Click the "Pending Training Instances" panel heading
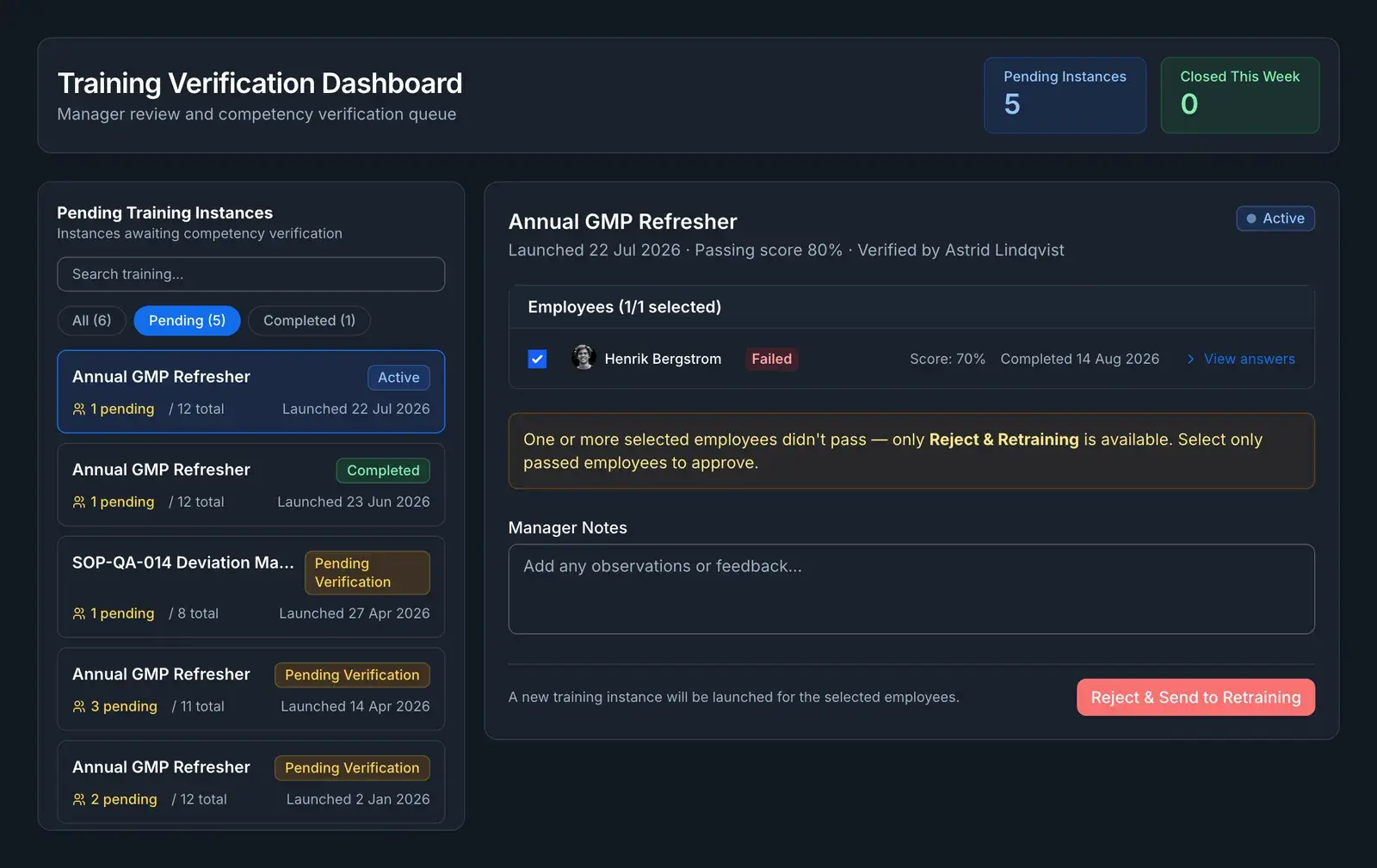 click(164, 212)
